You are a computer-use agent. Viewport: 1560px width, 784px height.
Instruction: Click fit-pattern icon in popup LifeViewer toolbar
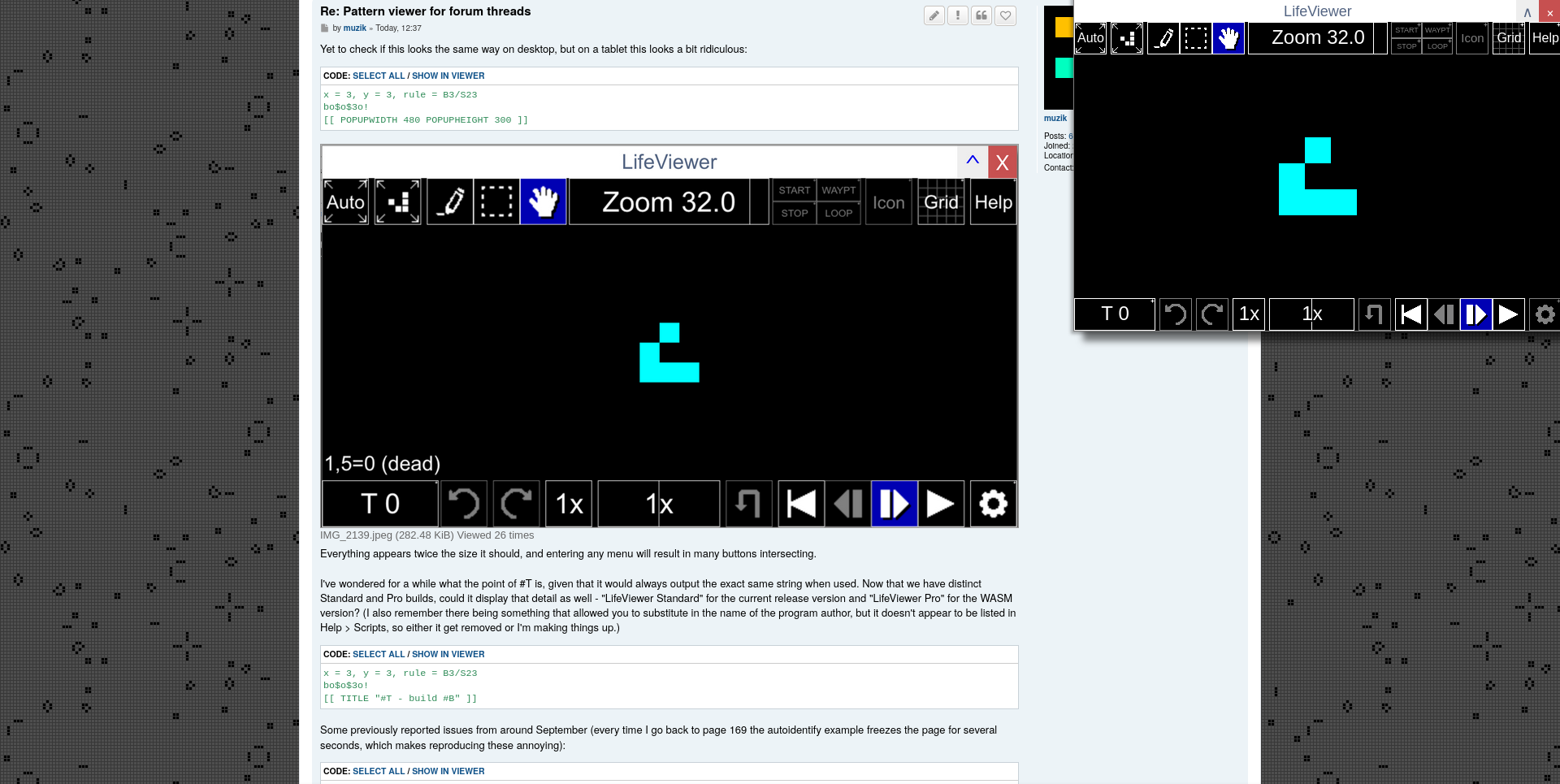pos(1127,38)
